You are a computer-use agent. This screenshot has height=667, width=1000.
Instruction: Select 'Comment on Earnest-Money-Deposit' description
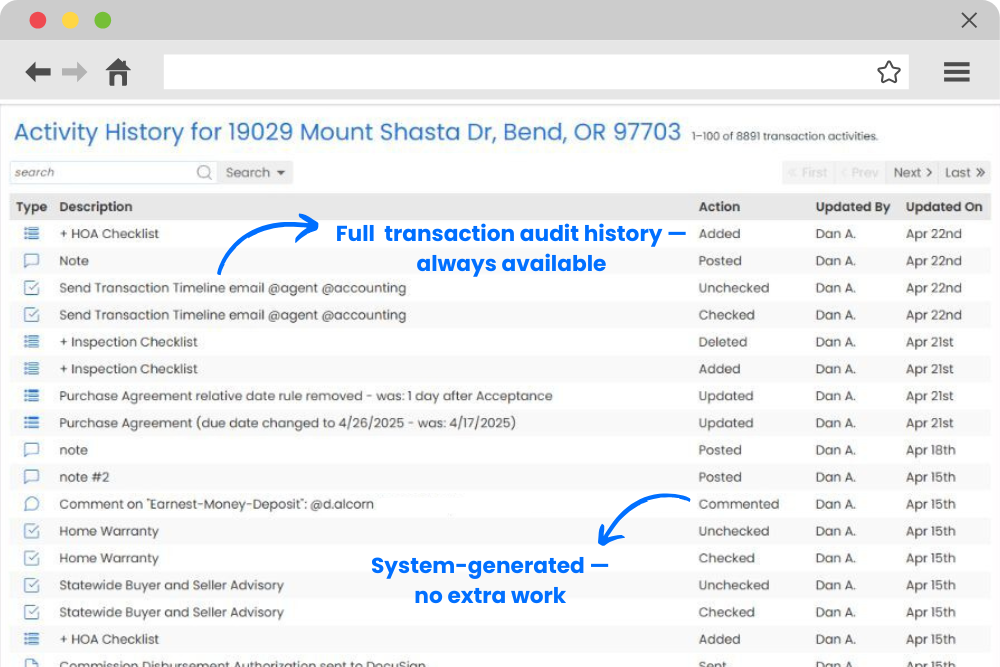click(216, 504)
